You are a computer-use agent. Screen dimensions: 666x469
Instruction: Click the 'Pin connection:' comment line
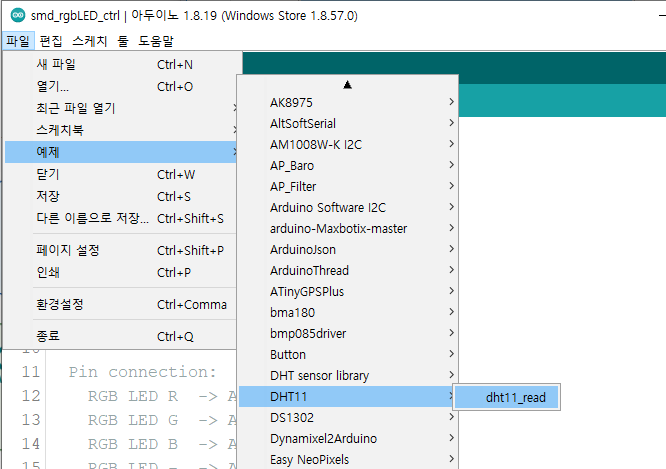pos(143,372)
